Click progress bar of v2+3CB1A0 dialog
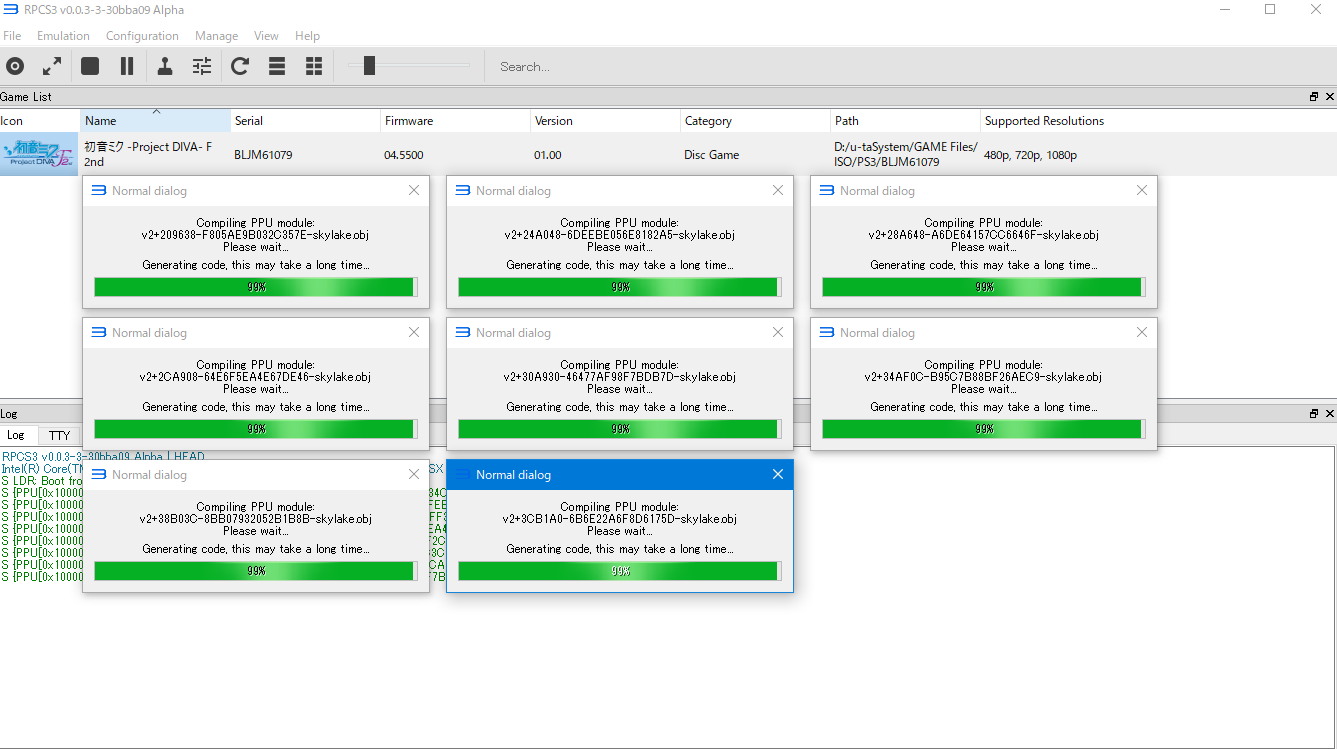 pyautogui.click(x=620, y=571)
